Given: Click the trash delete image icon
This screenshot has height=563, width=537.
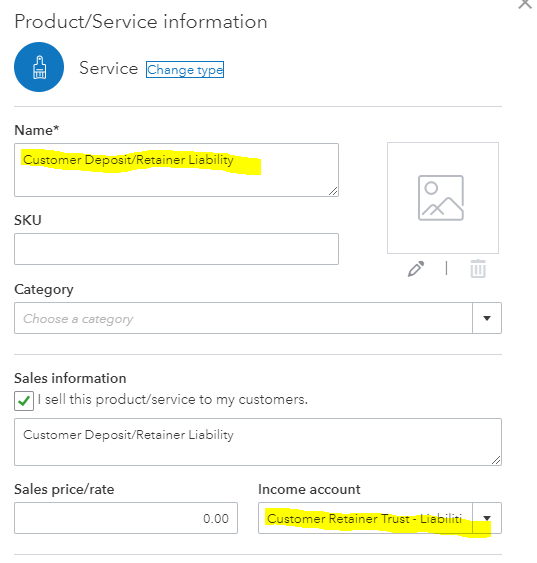Looking at the screenshot, I should point(478,269).
